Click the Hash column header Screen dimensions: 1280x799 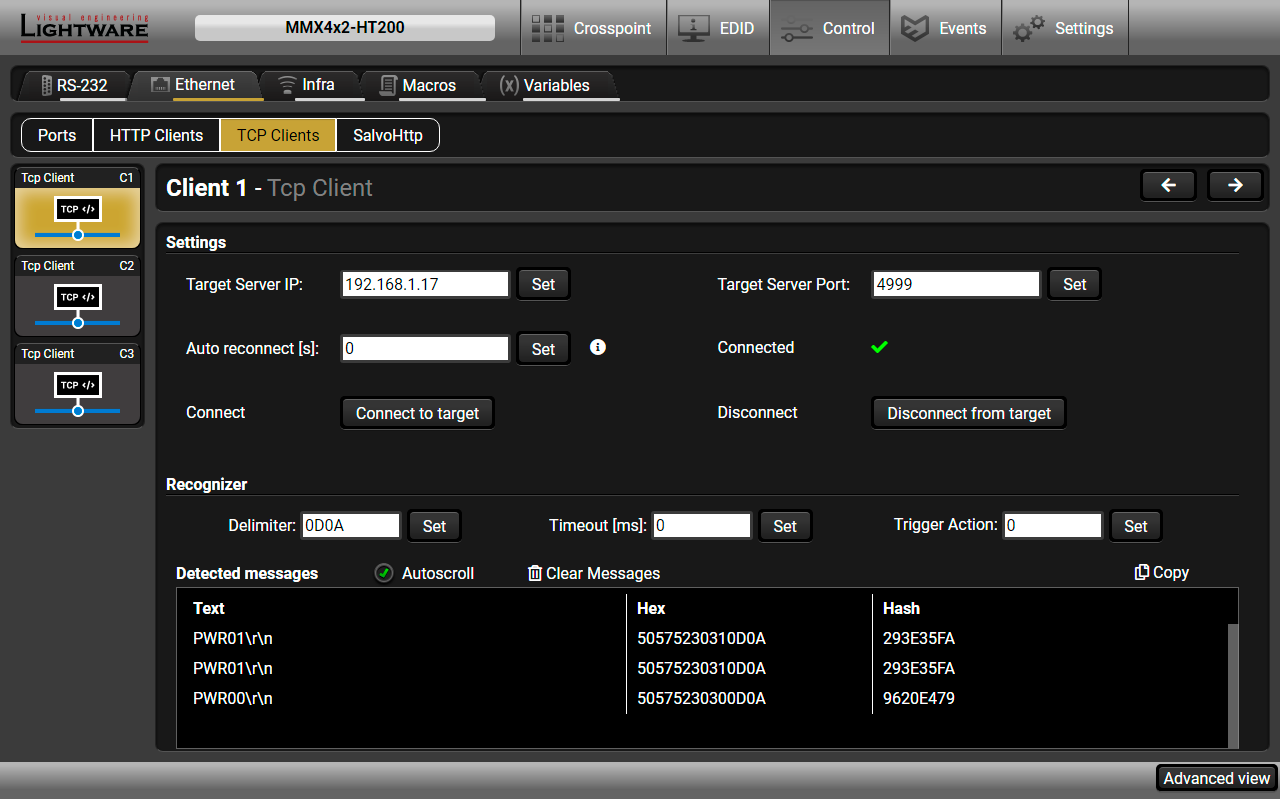click(x=901, y=608)
